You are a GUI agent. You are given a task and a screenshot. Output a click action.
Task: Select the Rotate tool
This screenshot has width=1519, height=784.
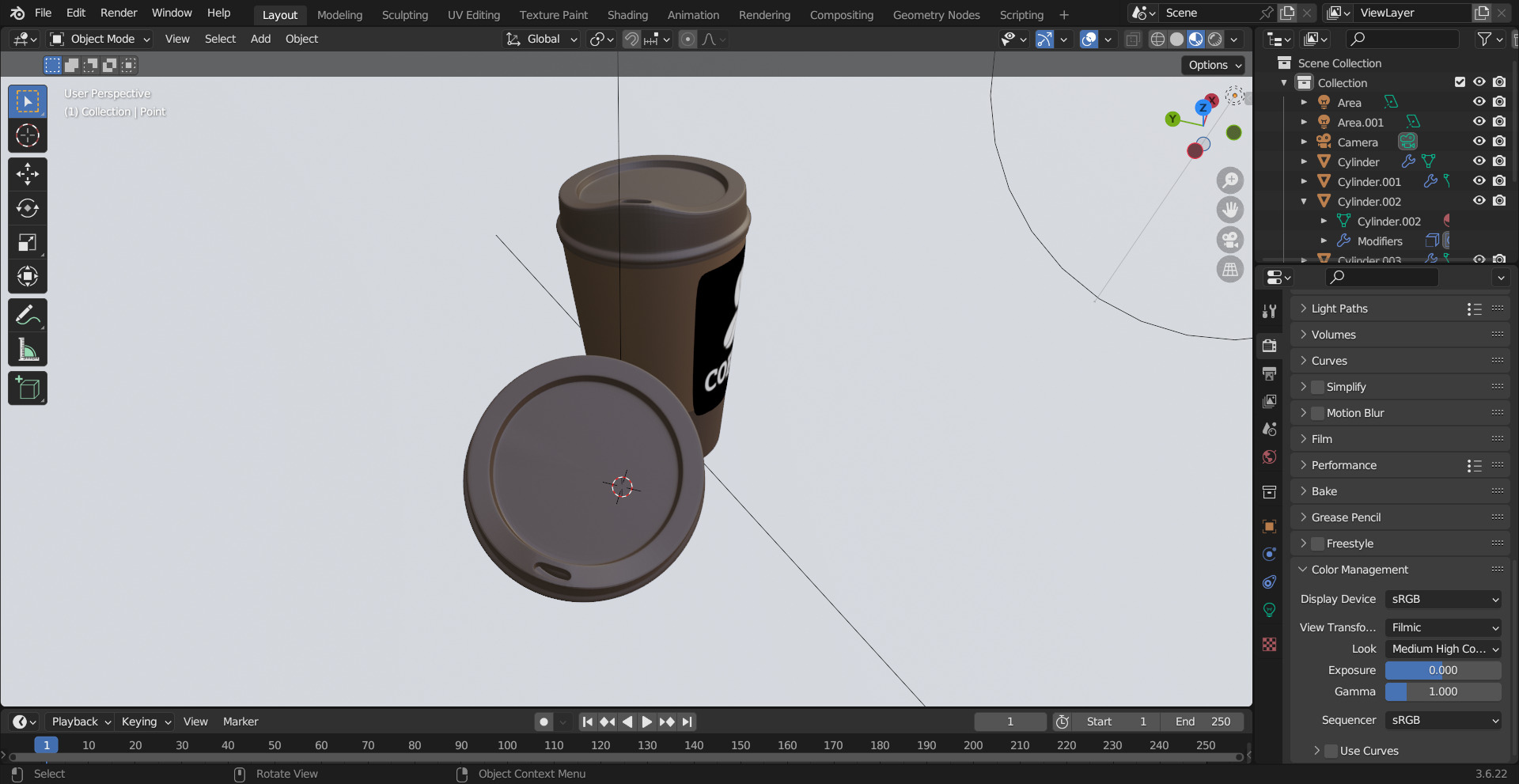28,208
